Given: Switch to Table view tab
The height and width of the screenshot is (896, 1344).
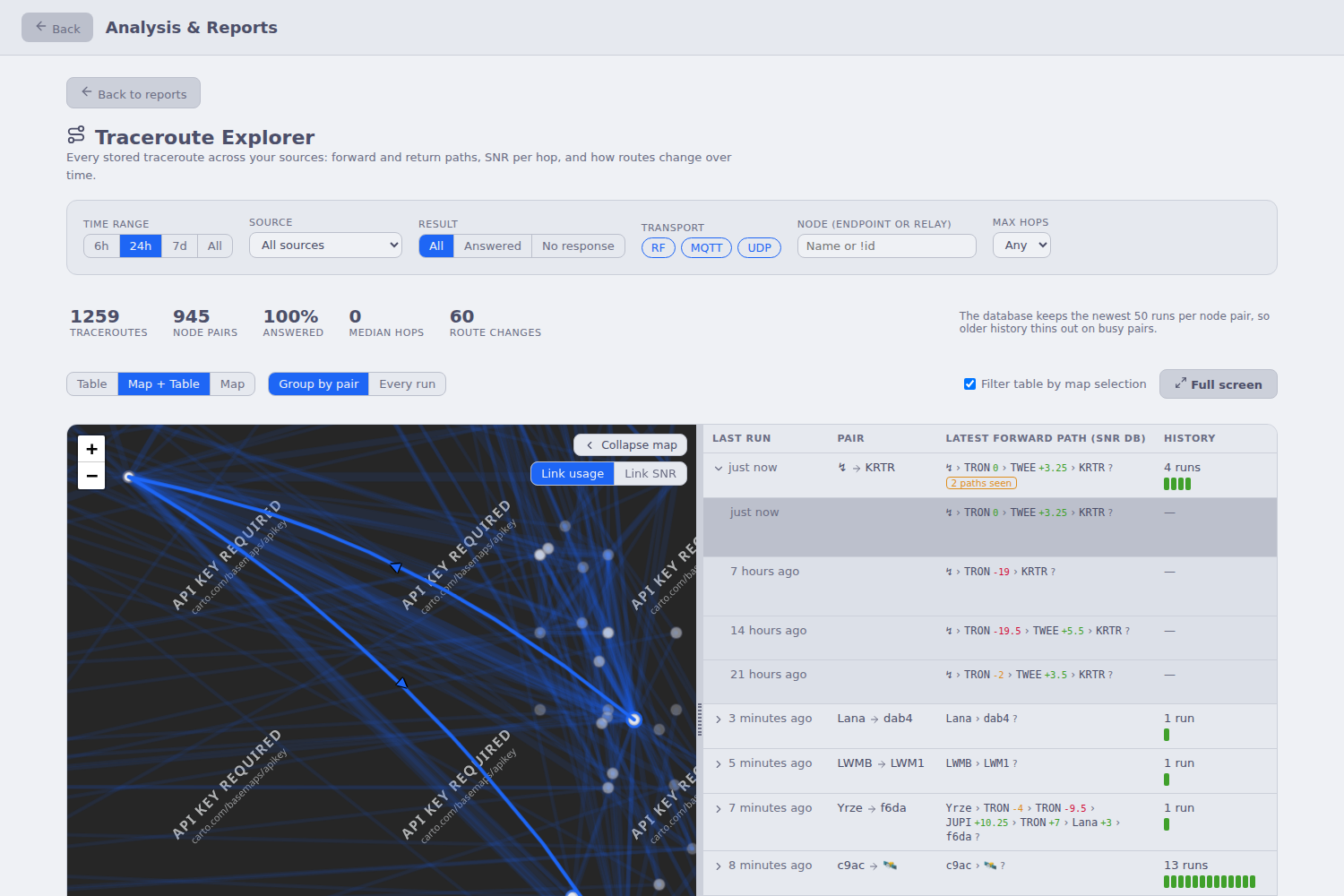Looking at the screenshot, I should (x=92, y=384).
